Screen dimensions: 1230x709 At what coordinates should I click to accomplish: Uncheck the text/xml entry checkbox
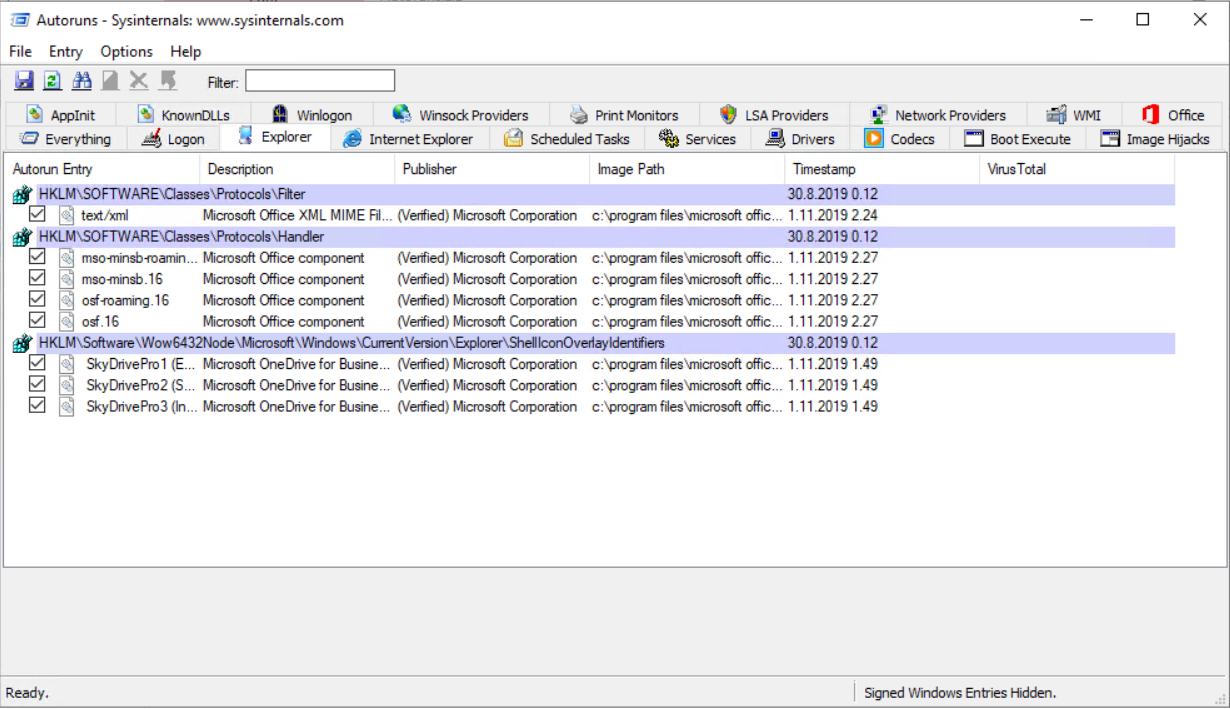tap(37, 214)
